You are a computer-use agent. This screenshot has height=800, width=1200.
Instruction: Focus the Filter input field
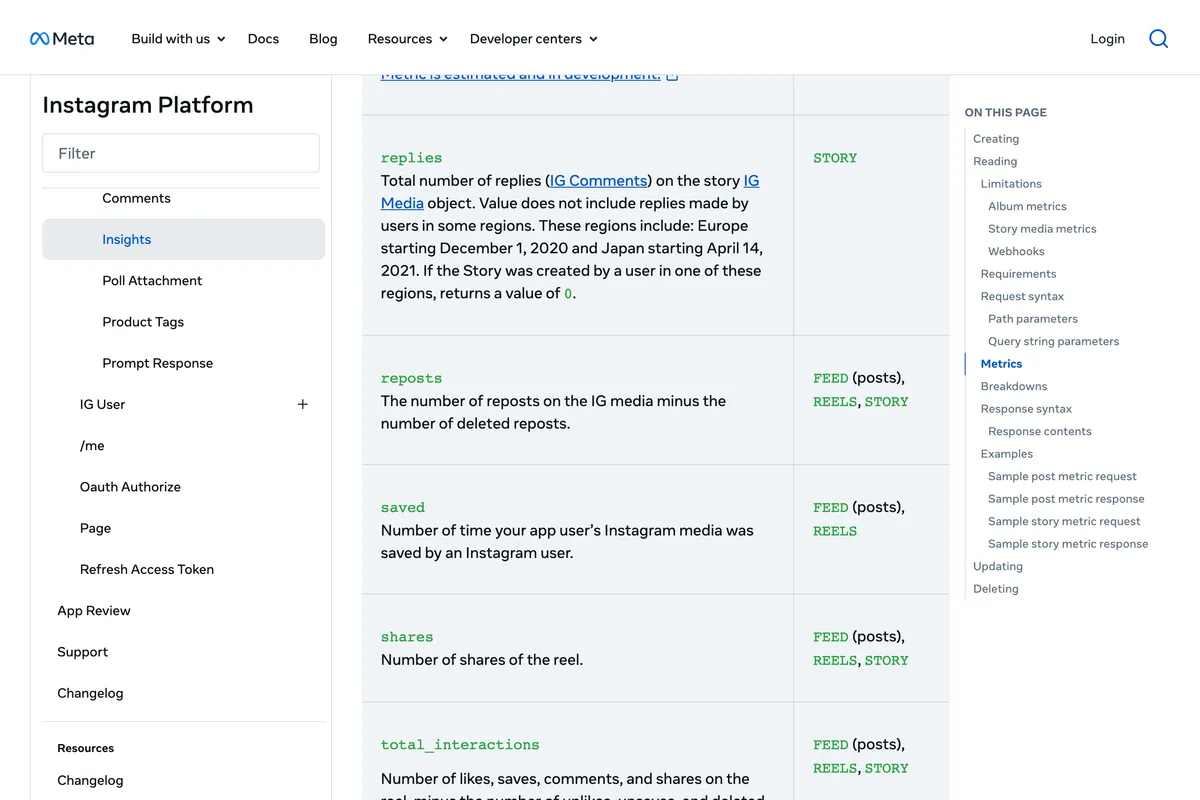(x=181, y=153)
